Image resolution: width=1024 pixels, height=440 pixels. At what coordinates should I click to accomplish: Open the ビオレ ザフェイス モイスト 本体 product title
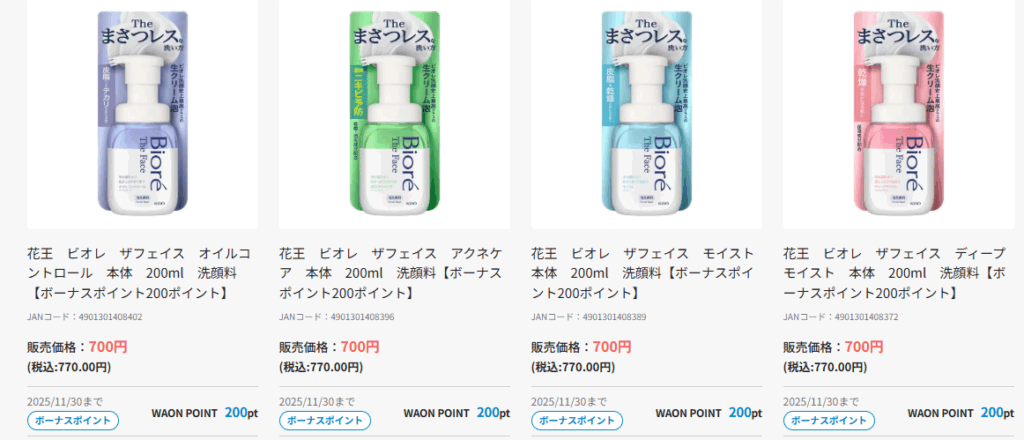point(643,274)
